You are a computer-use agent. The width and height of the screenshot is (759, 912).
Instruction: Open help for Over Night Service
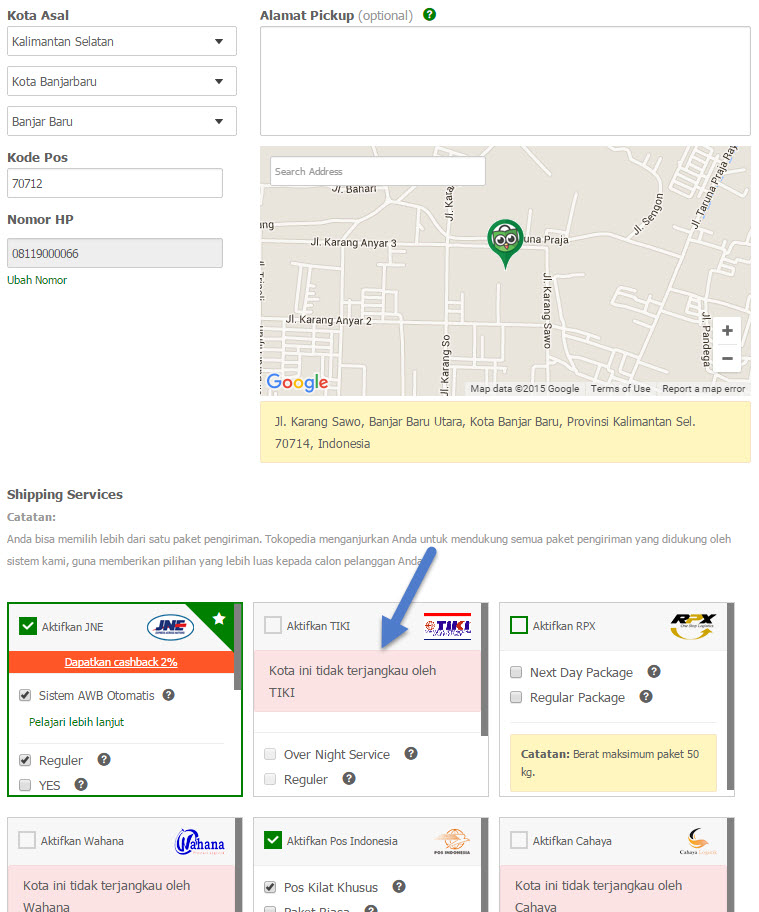[411, 753]
